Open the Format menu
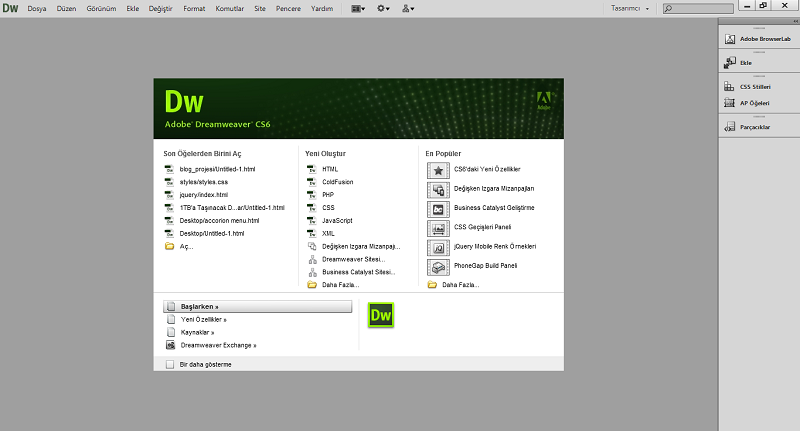 click(x=194, y=9)
